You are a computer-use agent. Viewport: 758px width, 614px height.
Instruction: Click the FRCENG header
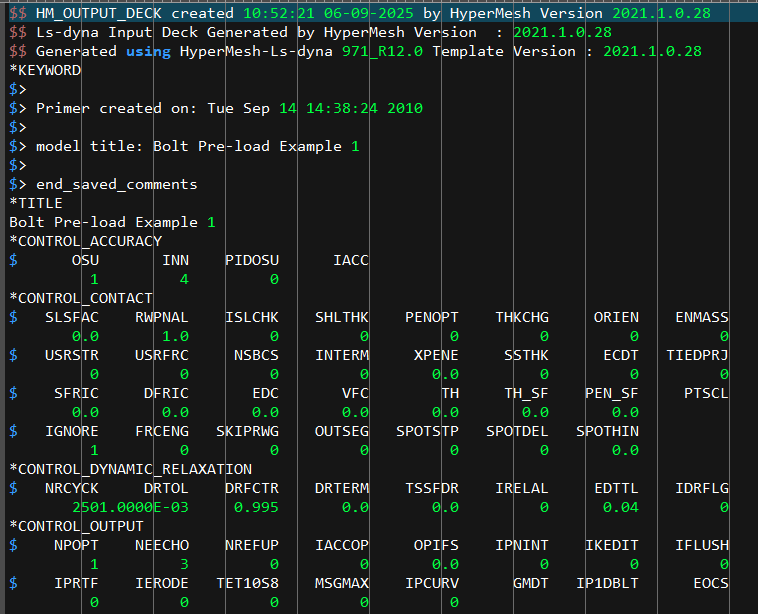coord(162,431)
